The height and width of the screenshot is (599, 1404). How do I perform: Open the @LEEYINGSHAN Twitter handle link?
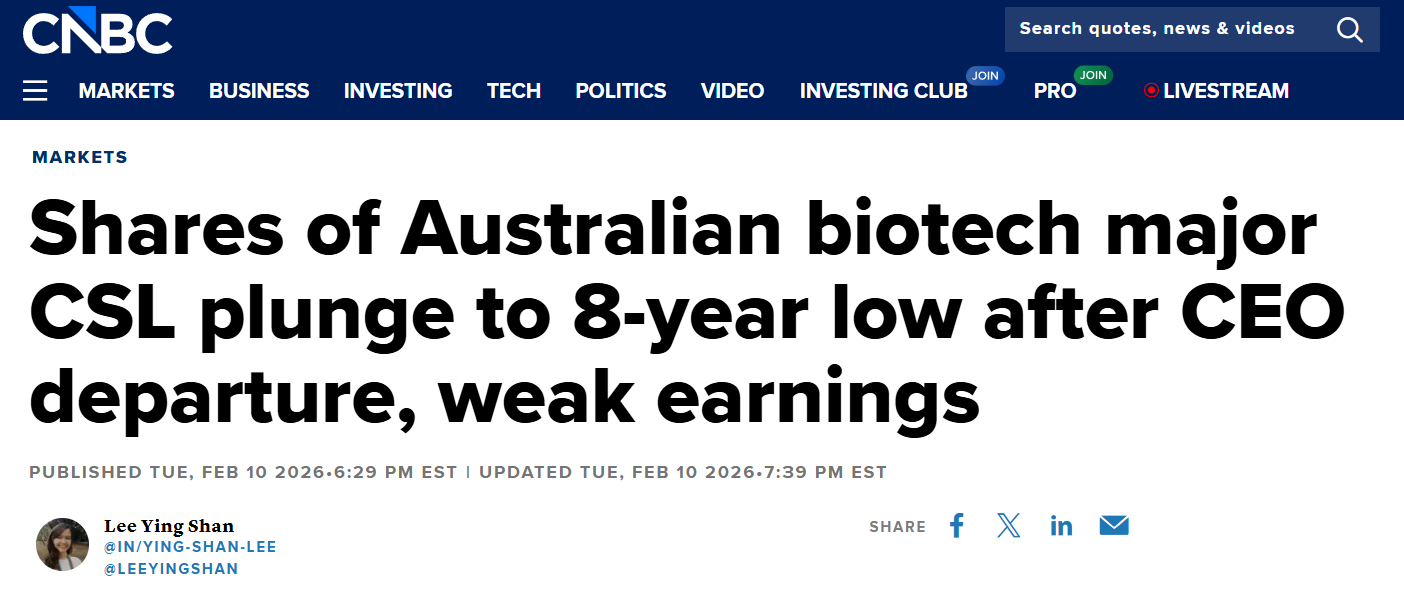point(172,567)
